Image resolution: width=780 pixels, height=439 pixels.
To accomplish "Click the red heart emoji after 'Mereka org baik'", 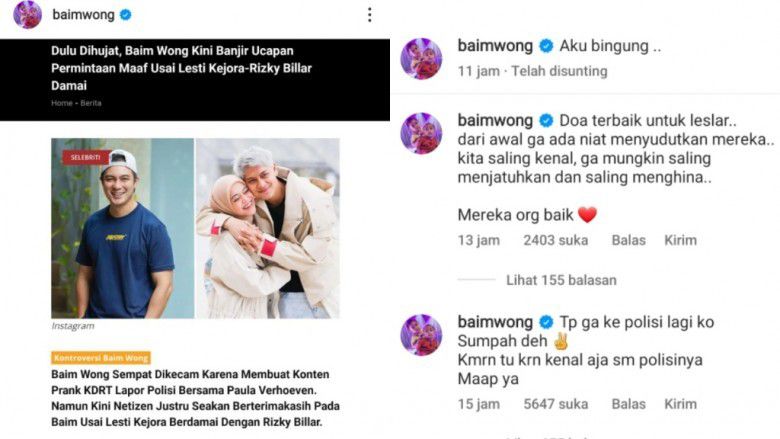I will [x=587, y=215].
